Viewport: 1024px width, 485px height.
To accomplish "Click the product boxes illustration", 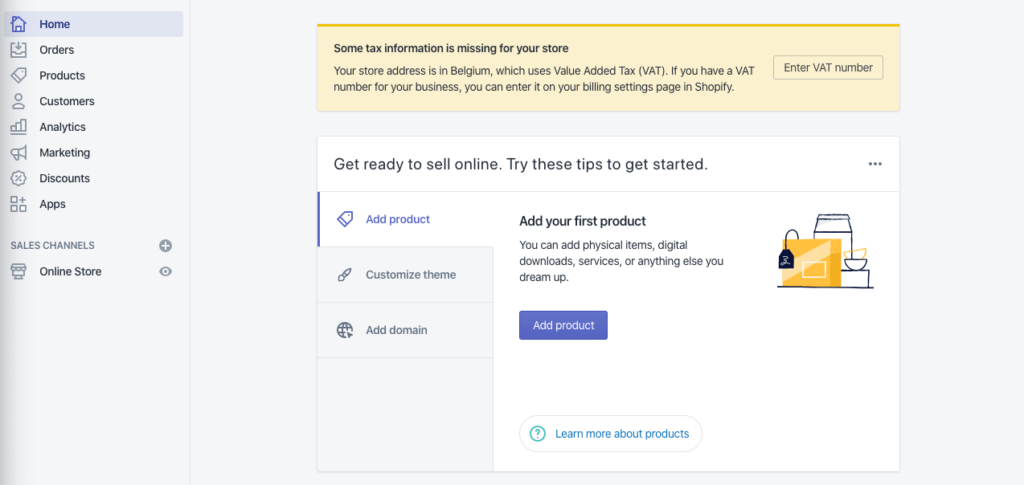I will click(825, 251).
